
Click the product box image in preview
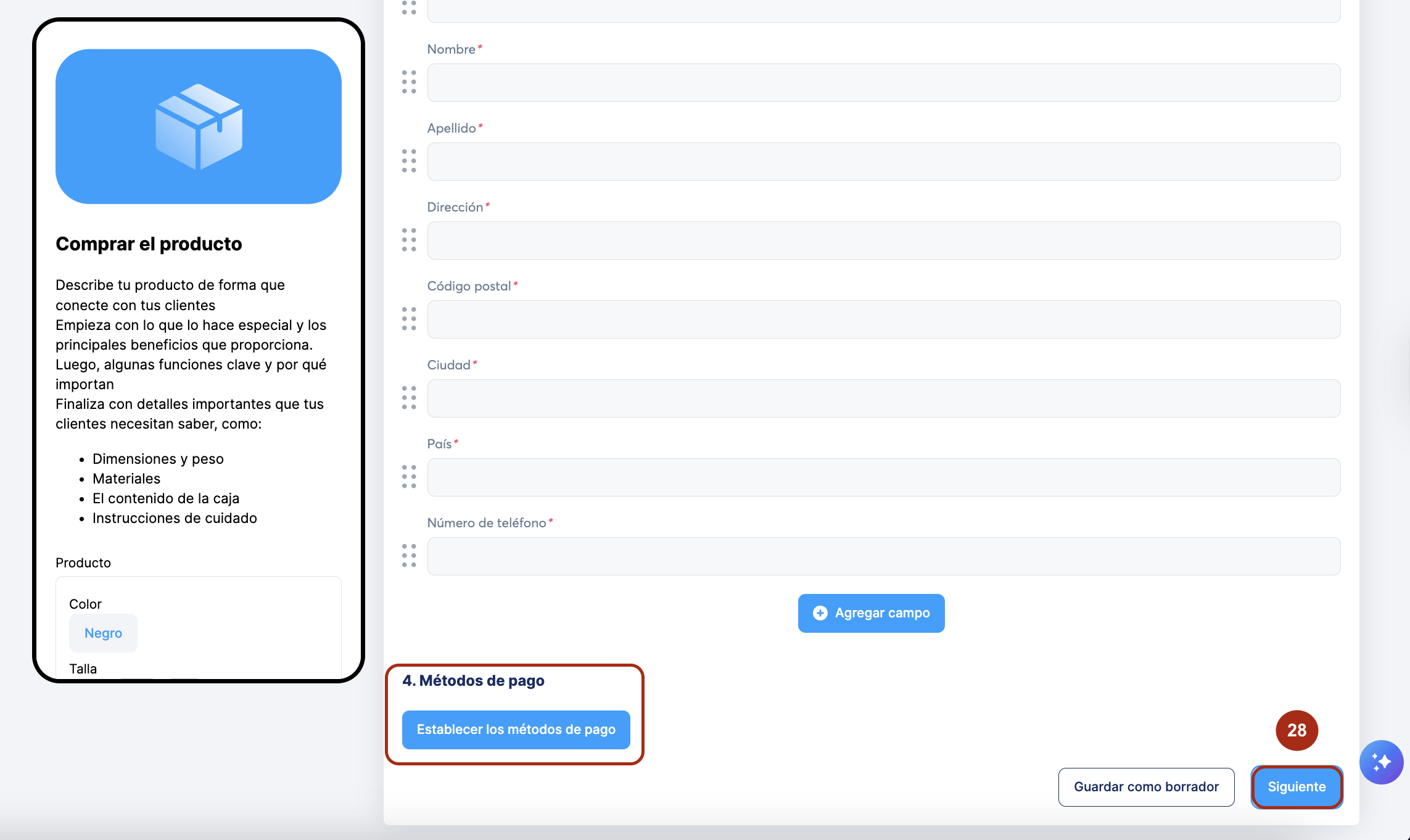click(199, 126)
